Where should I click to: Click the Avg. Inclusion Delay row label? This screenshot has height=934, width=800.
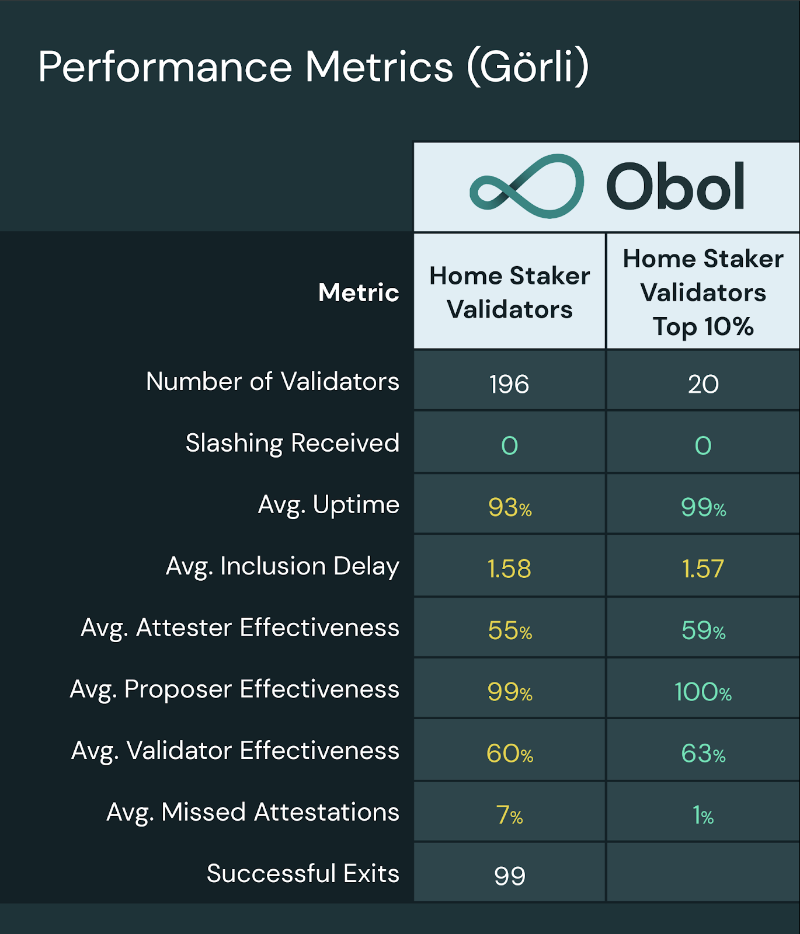coord(282,566)
